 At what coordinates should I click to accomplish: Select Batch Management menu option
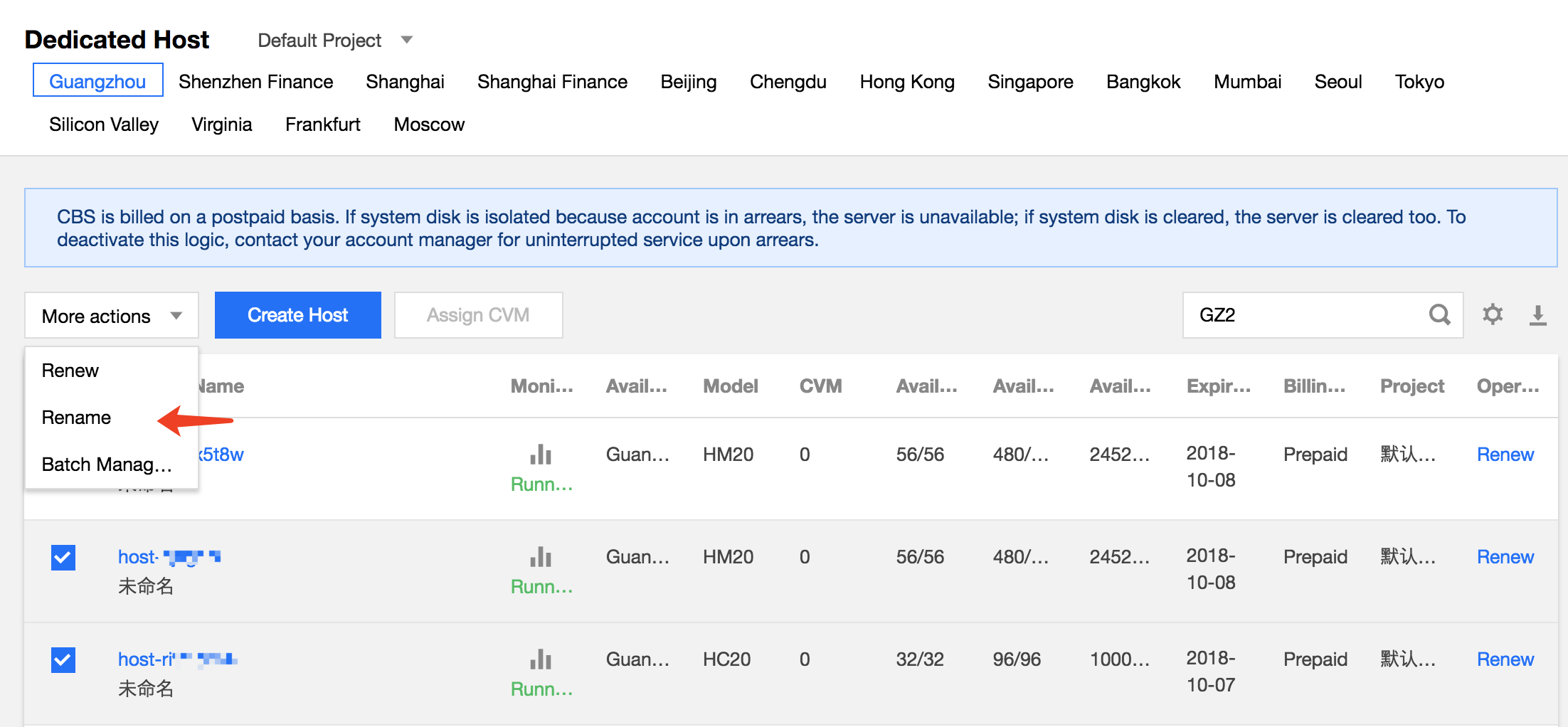click(x=107, y=465)
